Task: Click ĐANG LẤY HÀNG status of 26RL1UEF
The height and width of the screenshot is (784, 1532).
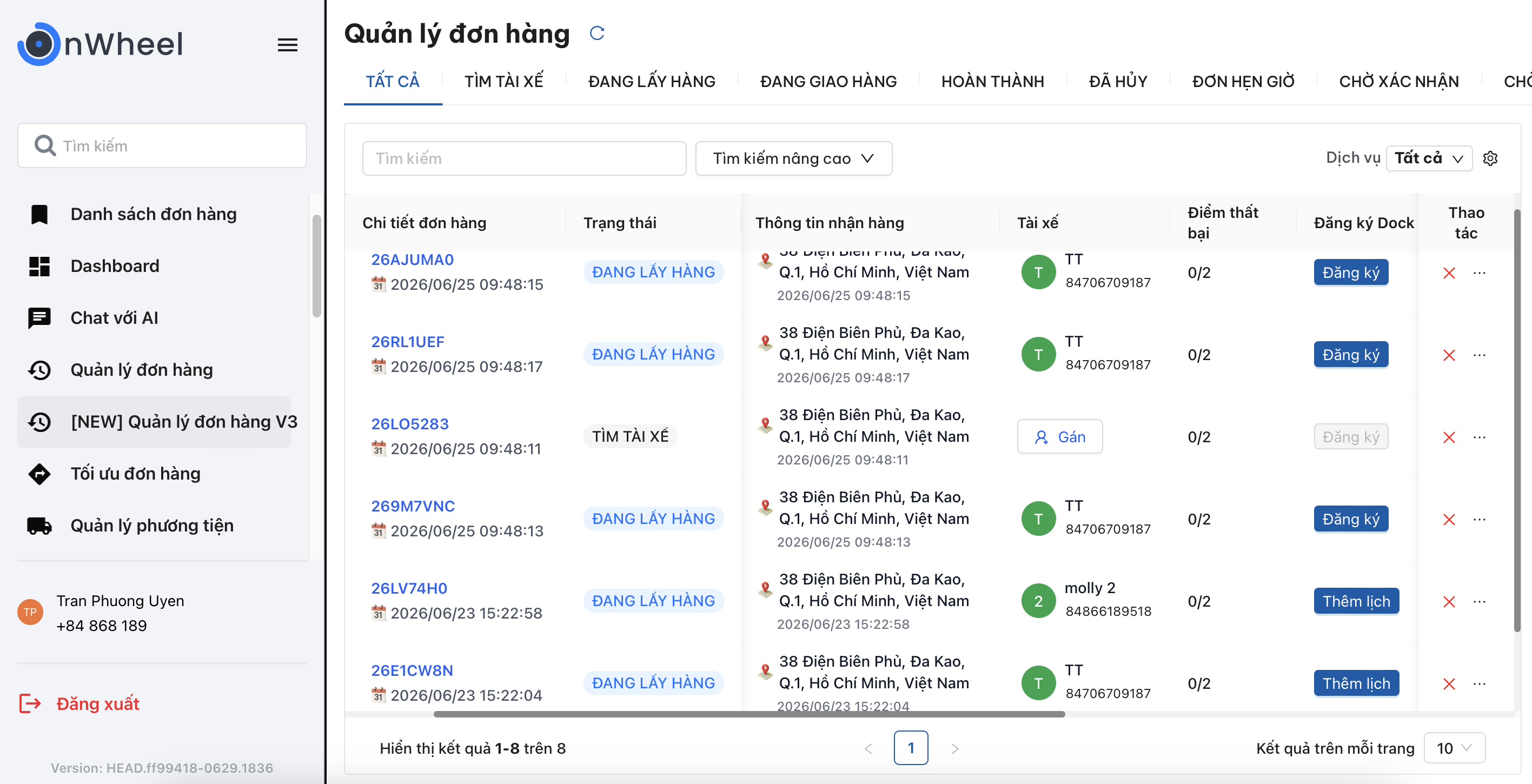Action: click(x=653, y=355)
